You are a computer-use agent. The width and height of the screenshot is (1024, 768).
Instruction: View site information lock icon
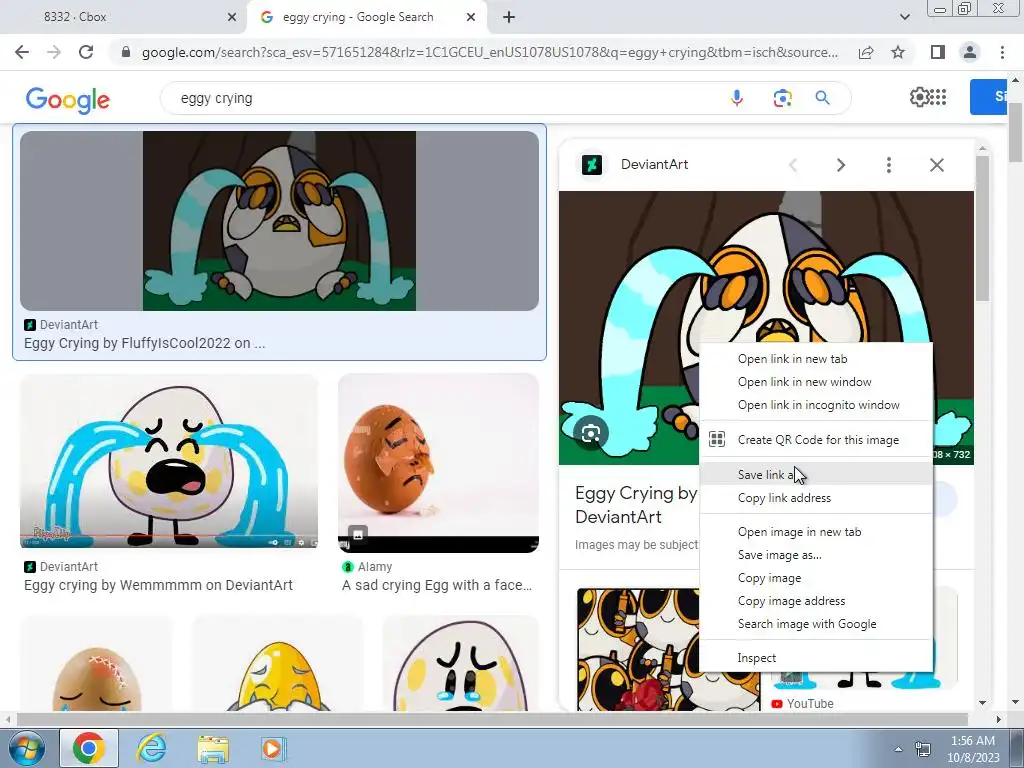(126, 52)
